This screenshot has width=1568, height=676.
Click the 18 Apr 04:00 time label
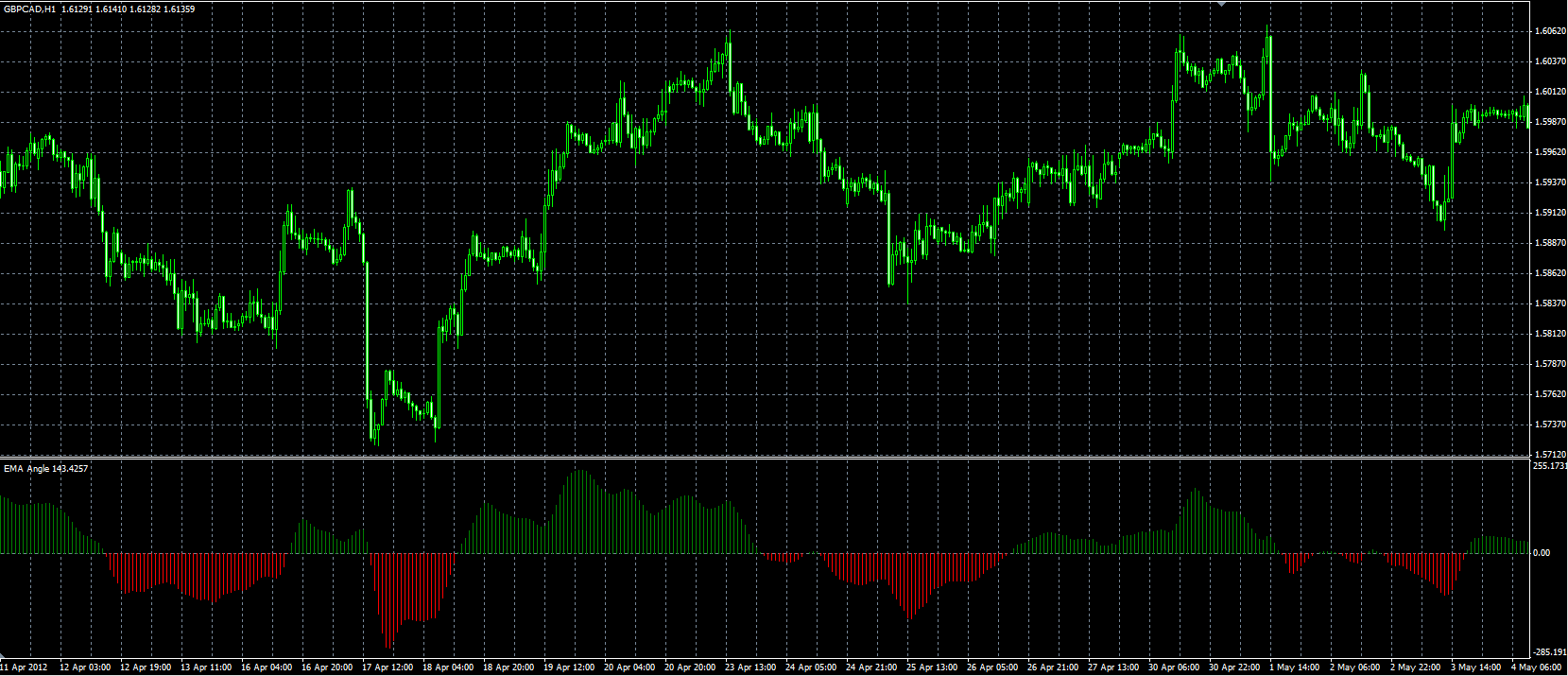tap(448, 667)
